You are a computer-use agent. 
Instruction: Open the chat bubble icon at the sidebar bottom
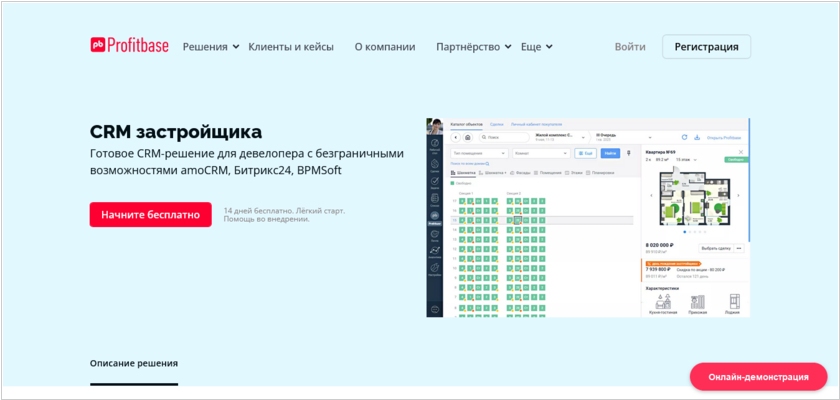(435, 309)
